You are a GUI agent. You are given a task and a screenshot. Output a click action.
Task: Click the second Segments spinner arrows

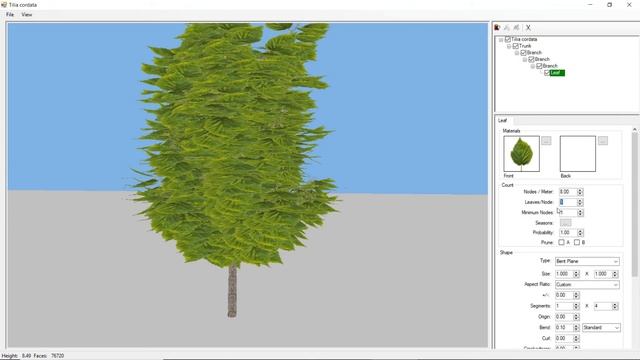point(615,306)
